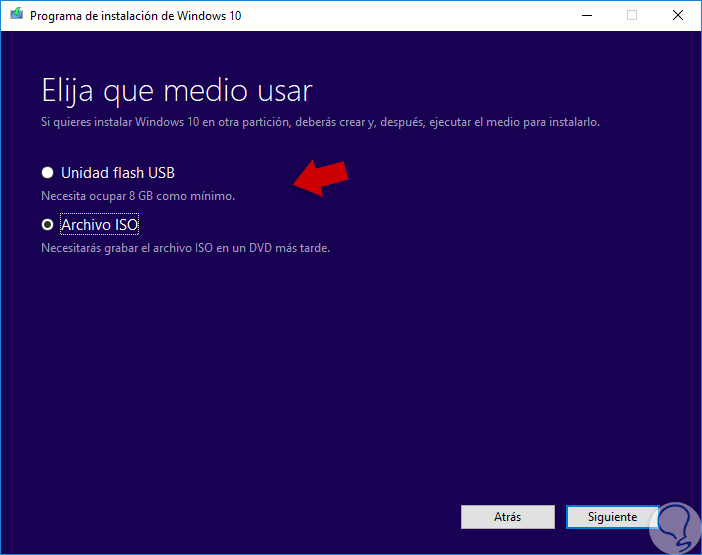Image resolution: width=702 pixels, height=555 pixels.
Task: Click the 'Si quieres instalar Windows 10' subtitle
Action: 321,122
